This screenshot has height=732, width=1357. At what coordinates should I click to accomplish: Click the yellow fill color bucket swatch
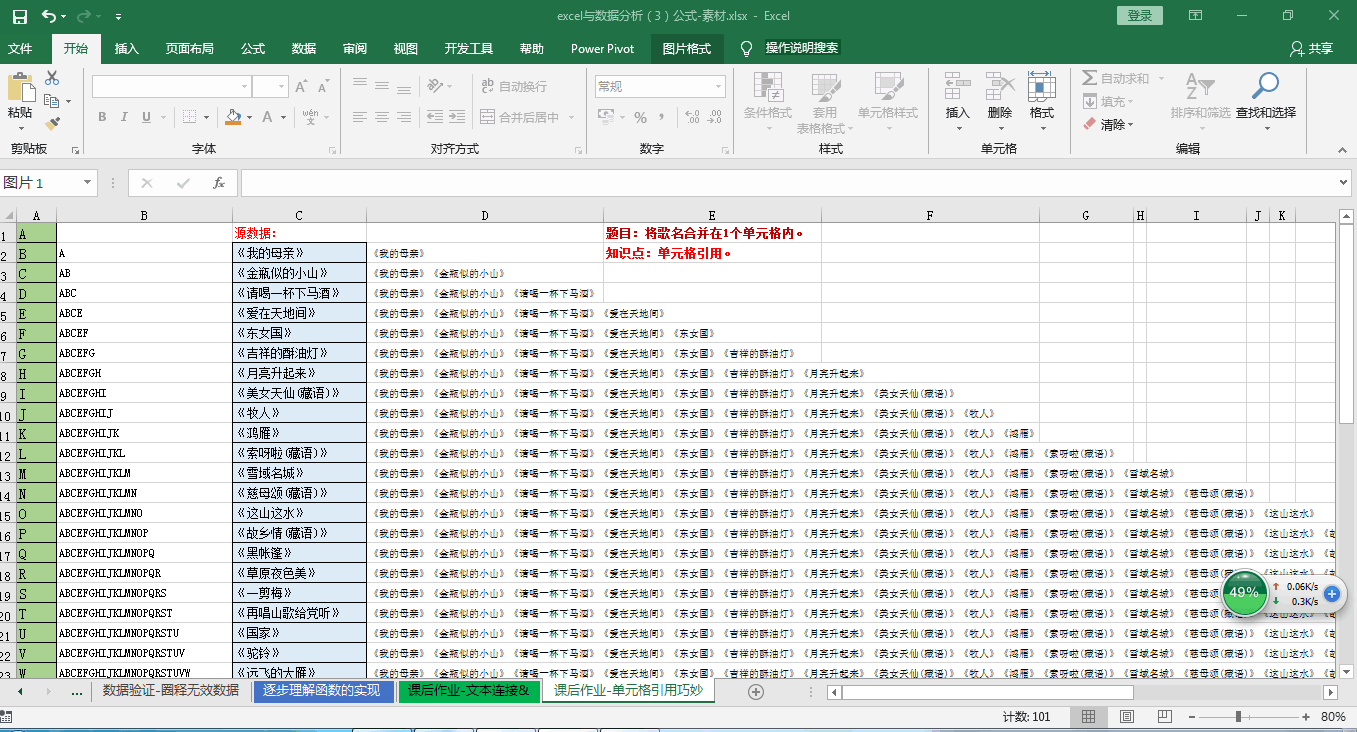point(233,117)
